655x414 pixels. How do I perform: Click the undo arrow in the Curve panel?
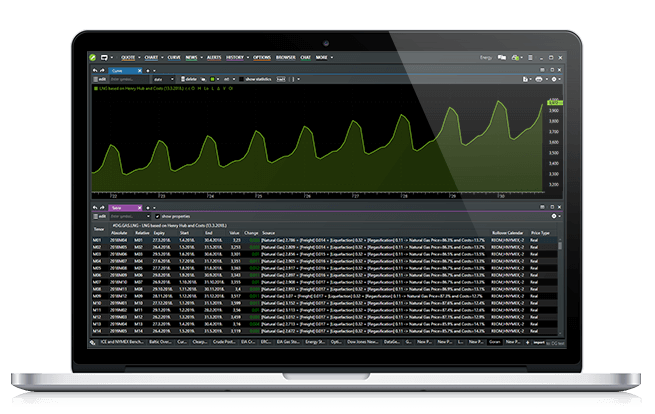pos(95,71)
